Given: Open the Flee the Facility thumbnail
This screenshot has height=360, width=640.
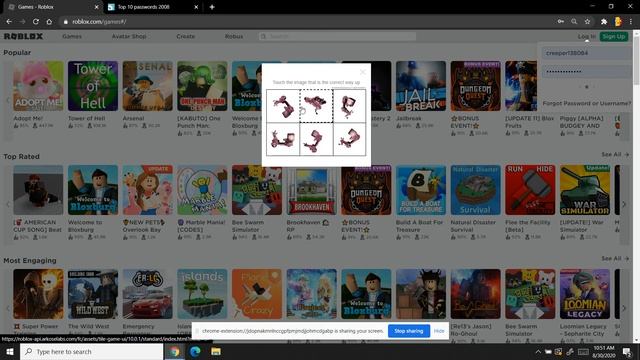Looking at the screenshot, I should (x=530, y=190).
